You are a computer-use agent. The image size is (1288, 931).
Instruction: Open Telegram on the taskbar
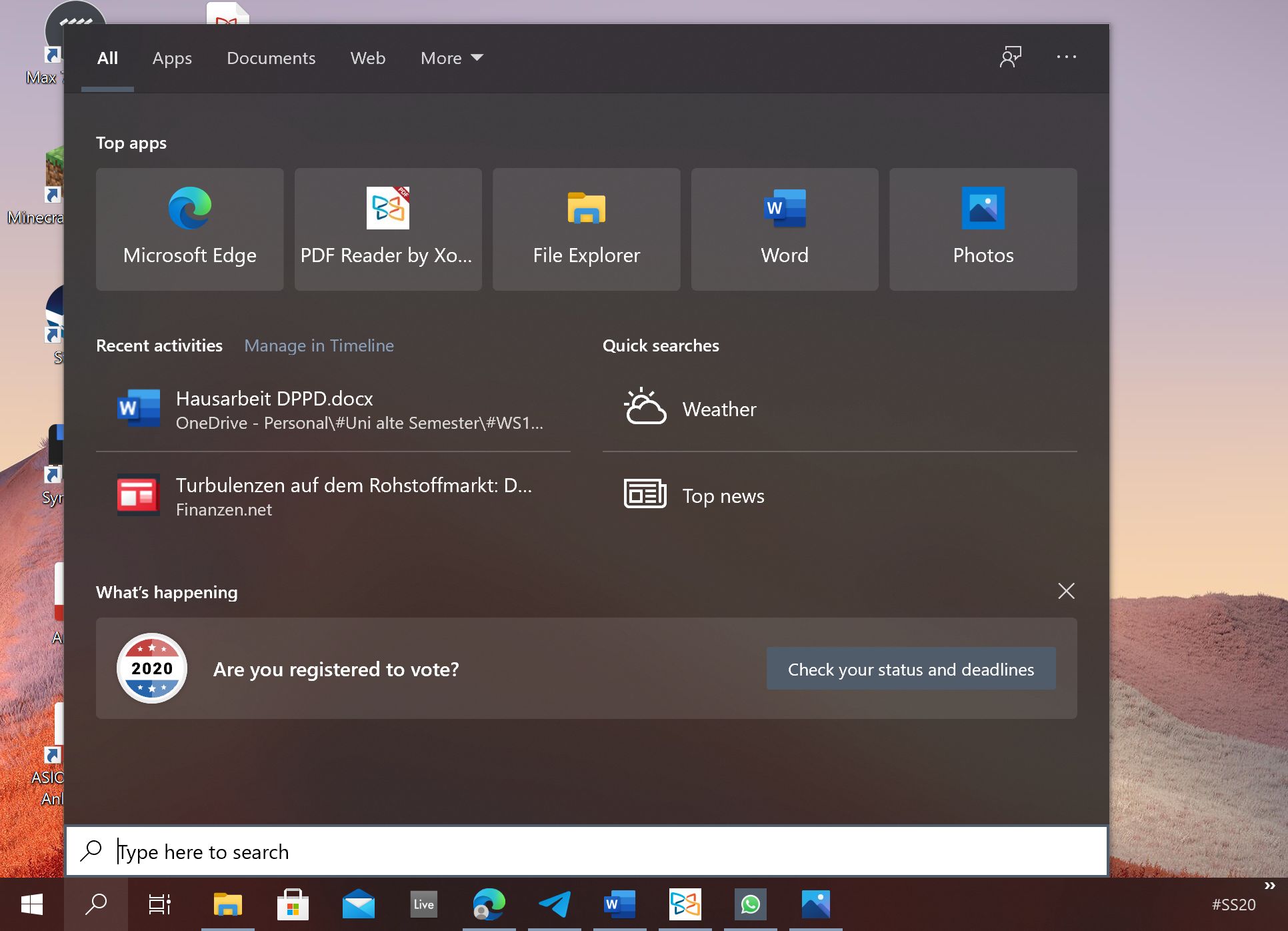[x=554, y=904]
